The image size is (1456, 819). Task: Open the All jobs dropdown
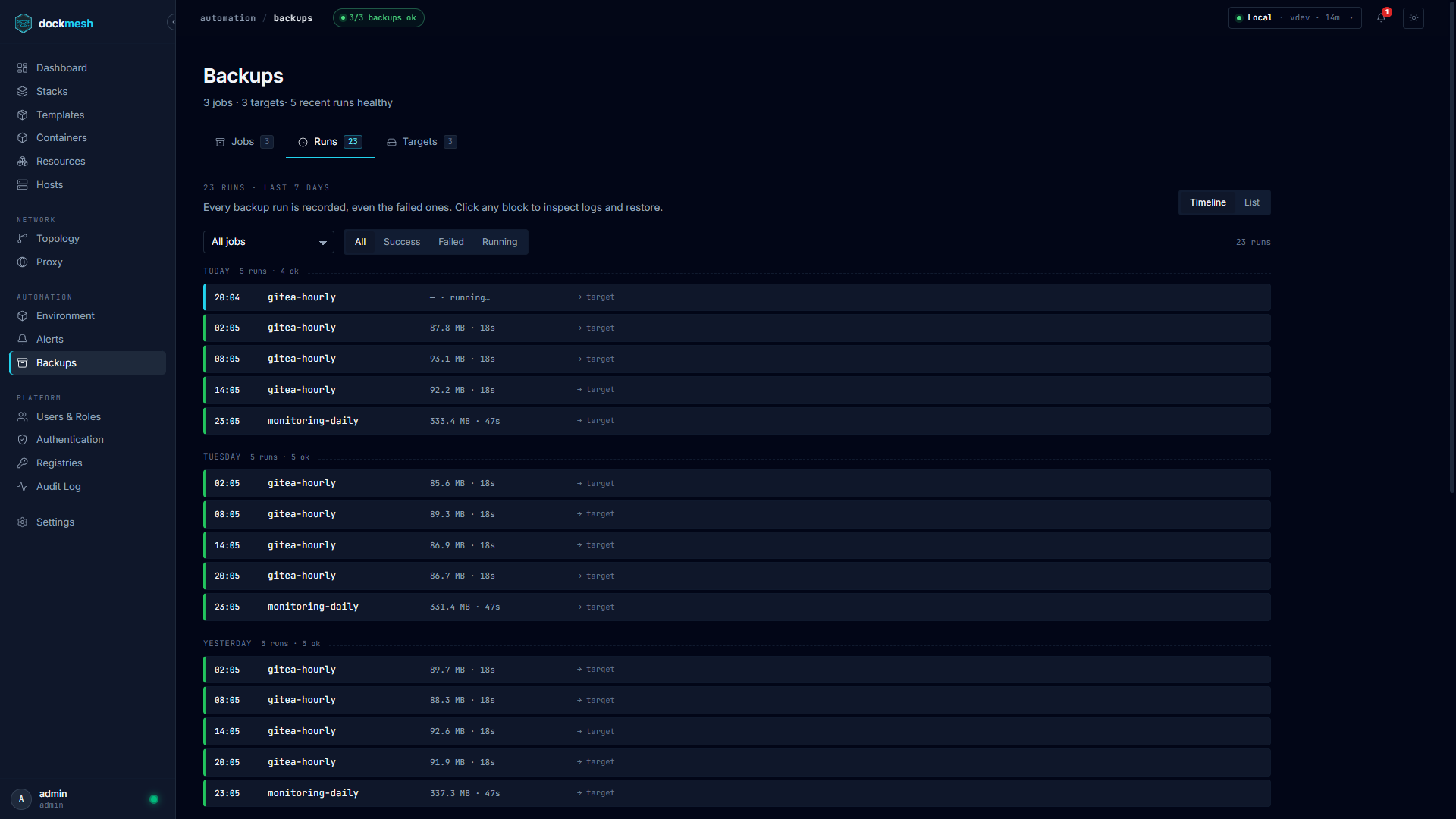pos(268,242)
